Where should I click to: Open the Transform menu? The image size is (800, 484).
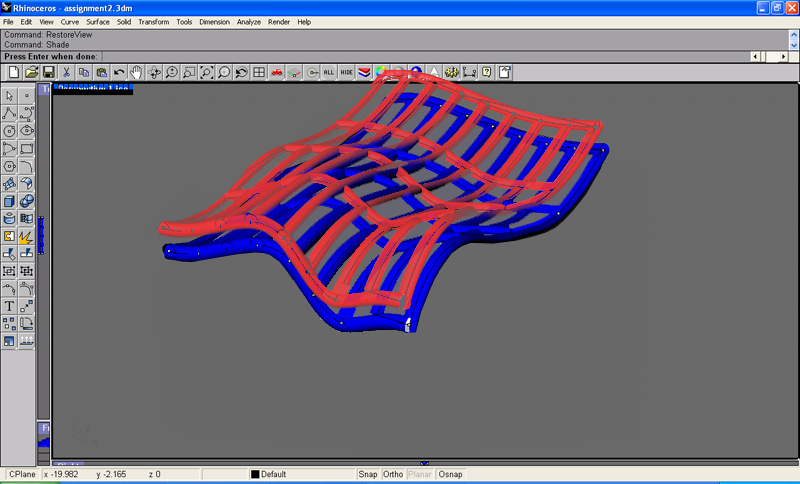tap(154, 22)
